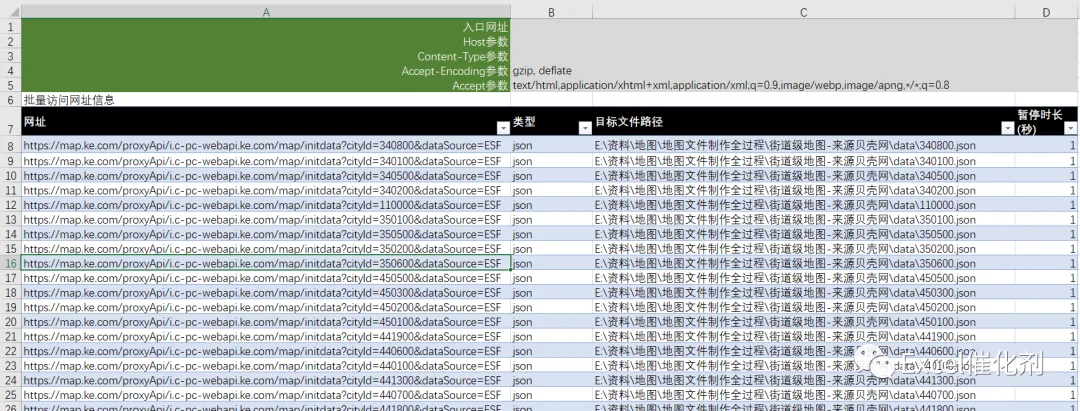The height and width of the screenshot is (411, 1080).
Task: Click the 批量访问网址信息 cell
Action: tap(267, 100)
